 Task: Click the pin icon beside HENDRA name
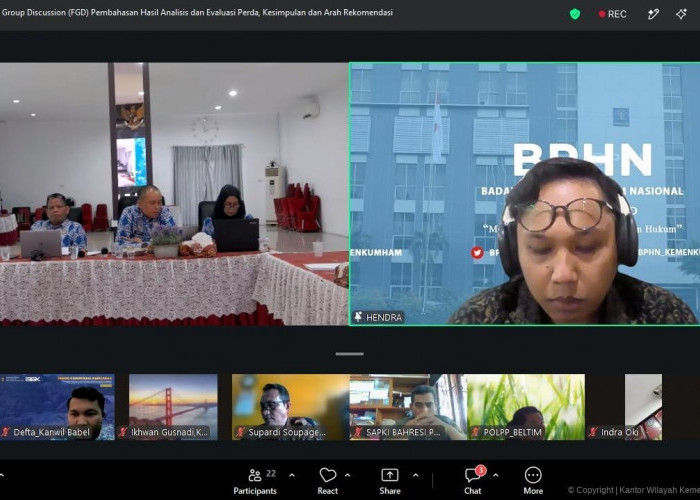[x=358, y=317]
